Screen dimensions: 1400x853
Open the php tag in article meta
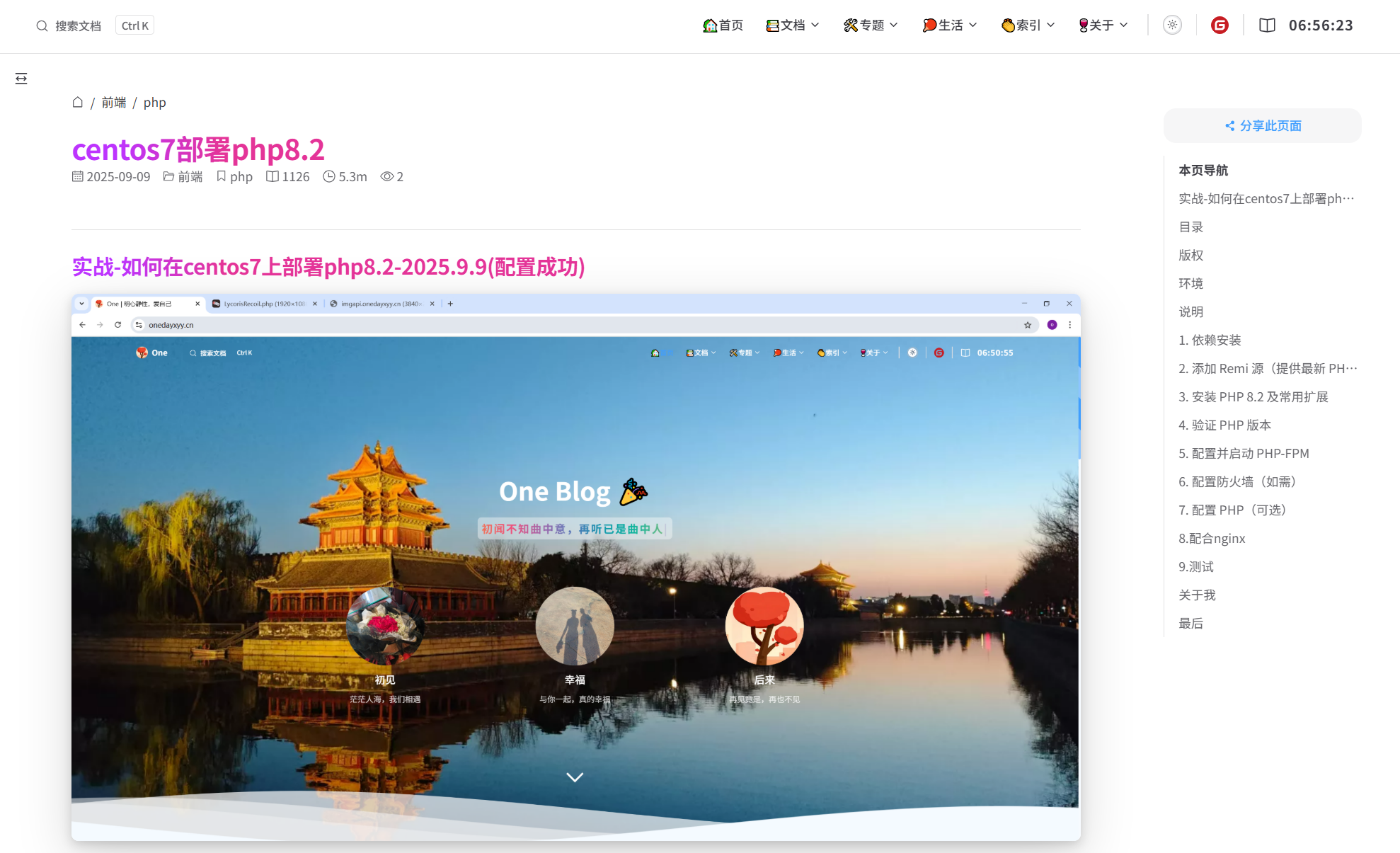coord(241,176)
